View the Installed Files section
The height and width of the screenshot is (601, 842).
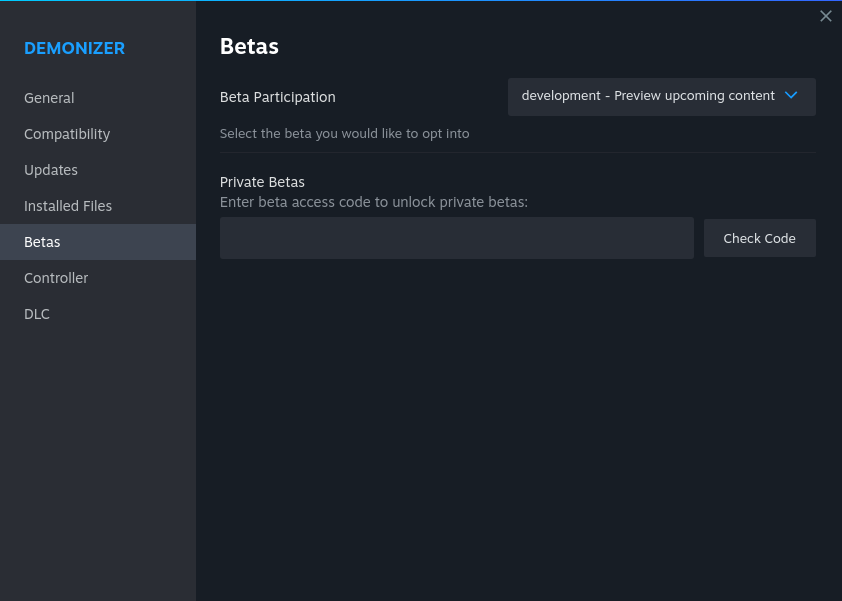pyautogui.click(x=68, y=206)
